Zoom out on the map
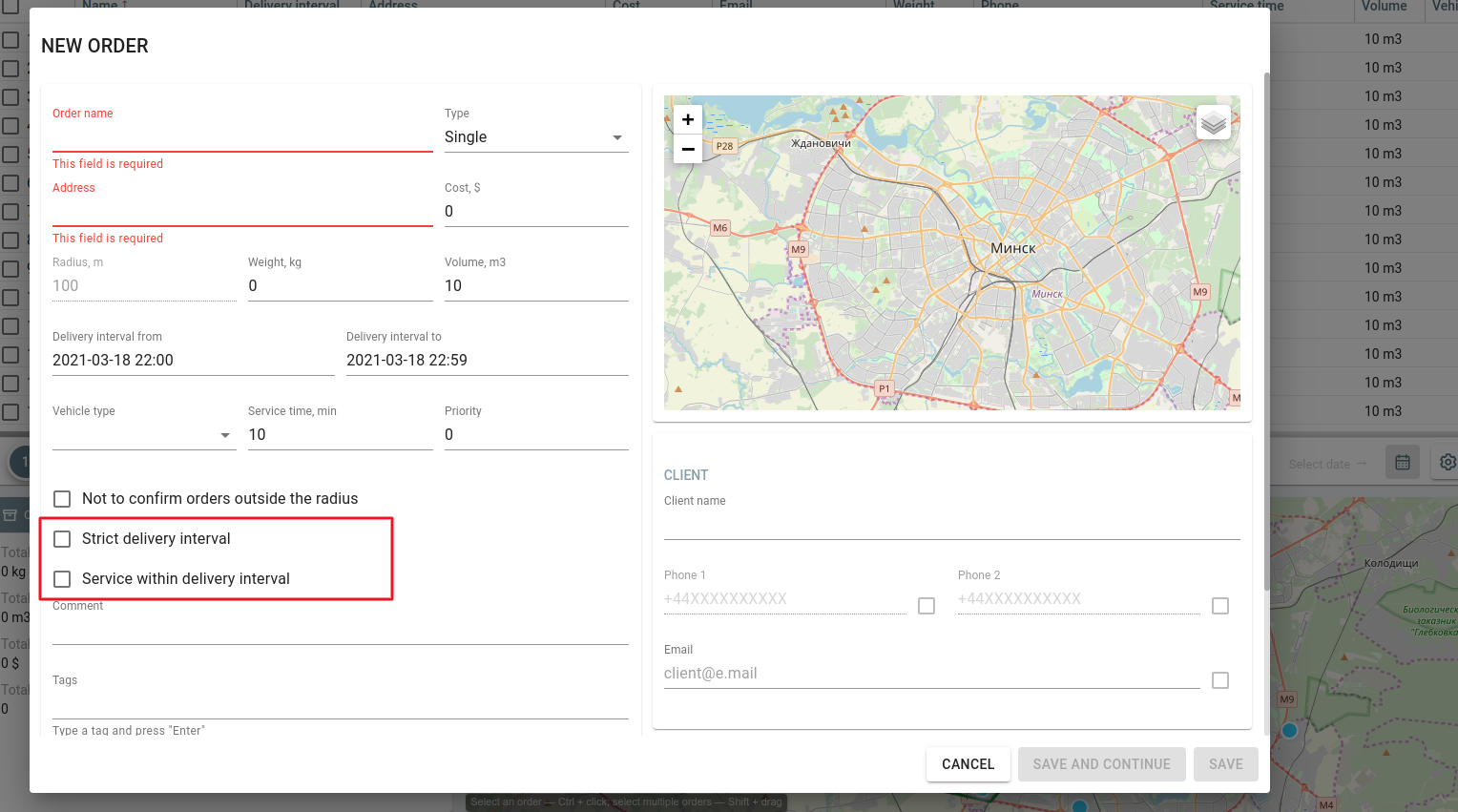Viewport: 1458px width, 812px height. click(x=688, y=149)
